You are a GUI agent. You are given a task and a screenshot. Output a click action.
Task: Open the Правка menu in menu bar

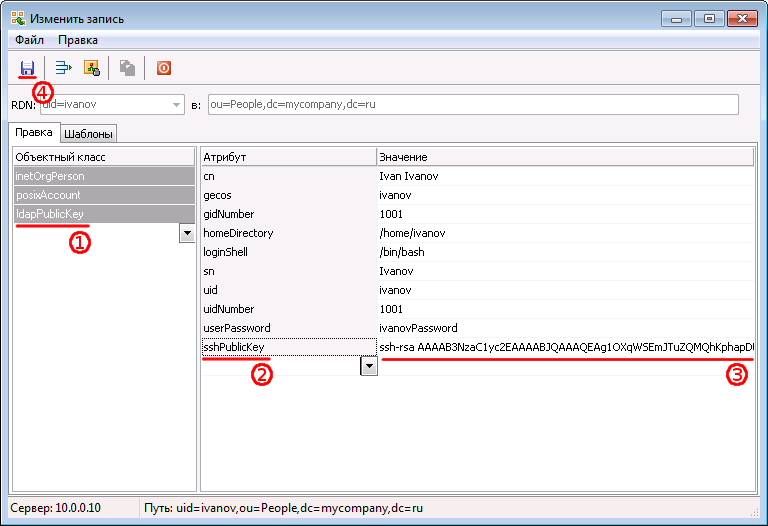pyautogui.click(x=78, y=40)
